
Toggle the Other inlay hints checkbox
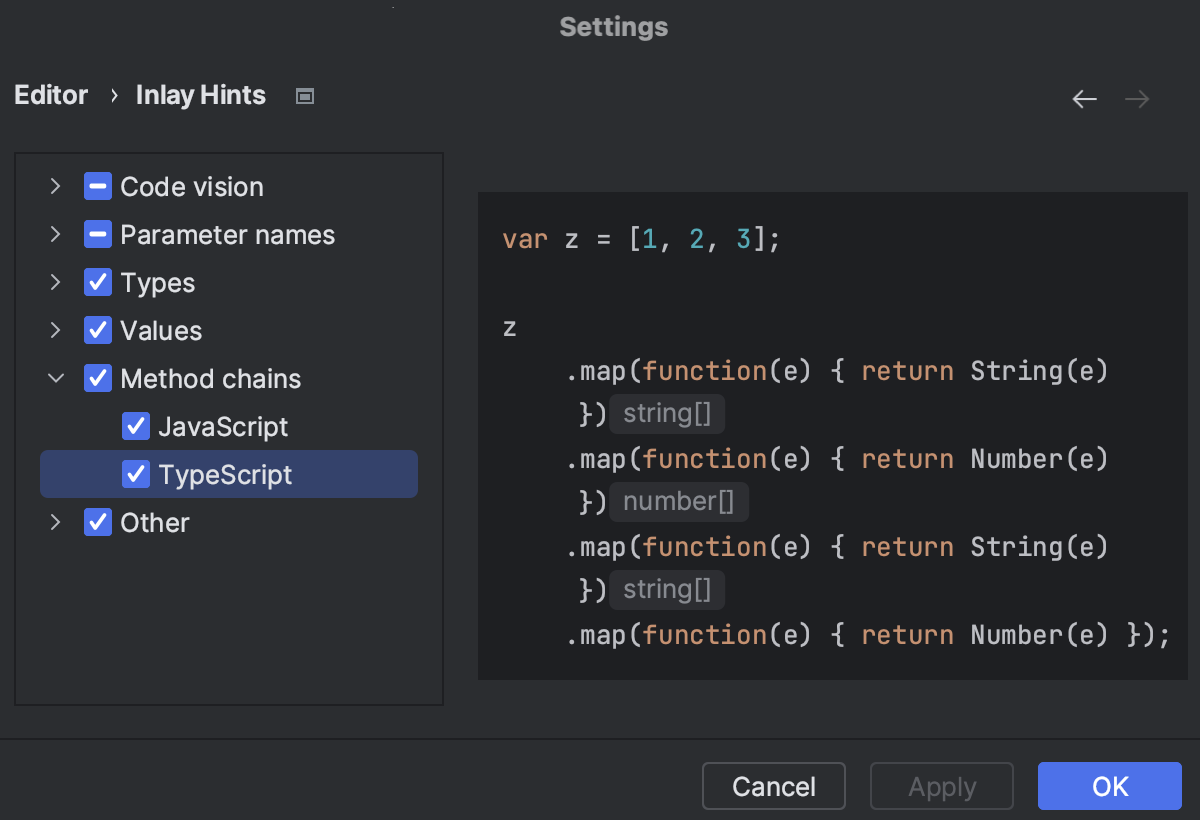click(97, 522)
